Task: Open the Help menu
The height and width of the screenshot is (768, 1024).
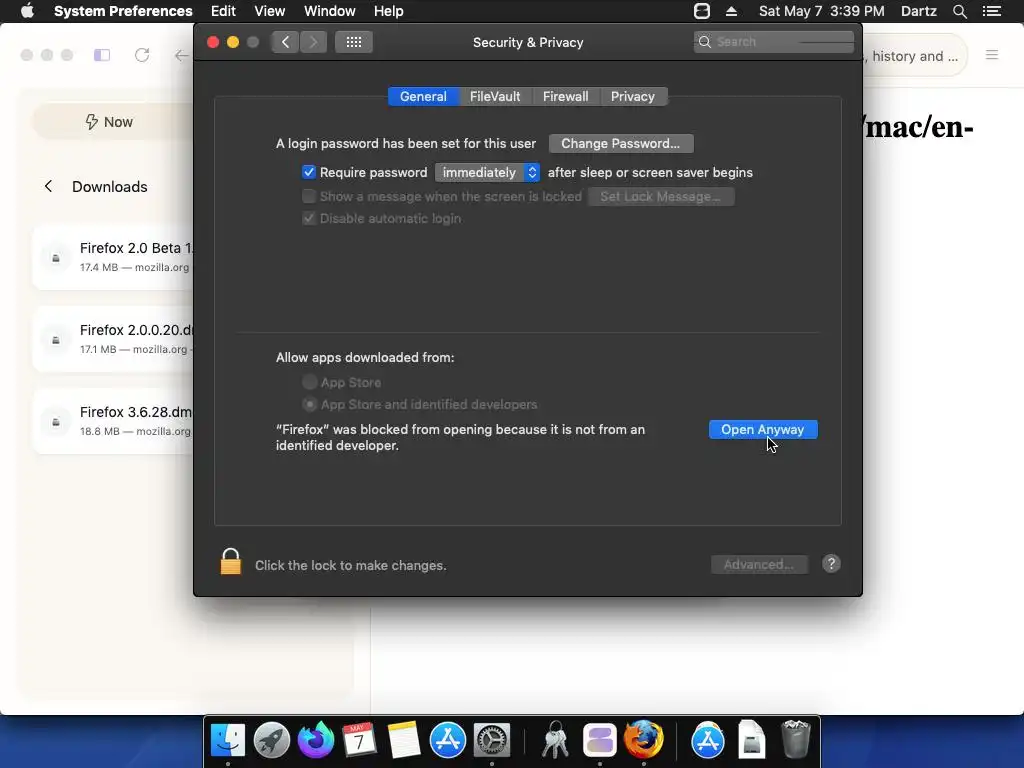Action: tap(389, 11)
